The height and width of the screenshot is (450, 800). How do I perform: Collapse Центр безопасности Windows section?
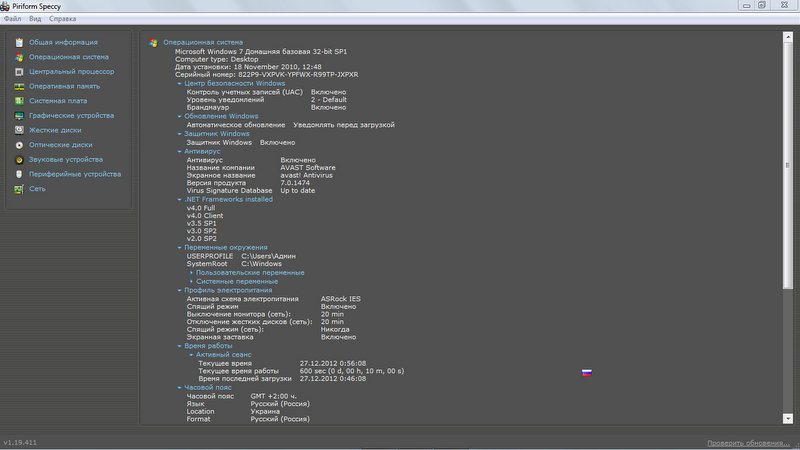(179, 84)
